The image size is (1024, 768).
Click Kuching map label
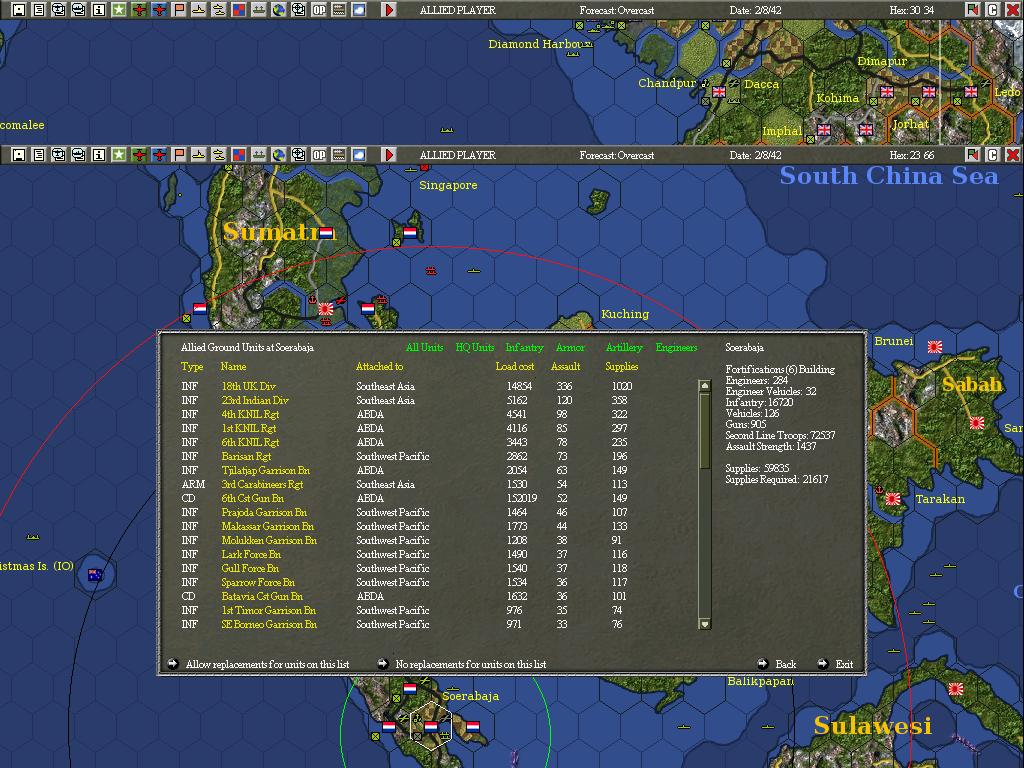(625, 314)
